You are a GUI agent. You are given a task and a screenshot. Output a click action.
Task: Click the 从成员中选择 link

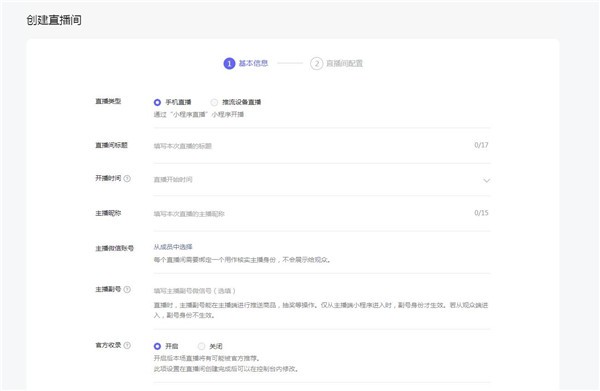pyautogui.click(x=173, y=247)
